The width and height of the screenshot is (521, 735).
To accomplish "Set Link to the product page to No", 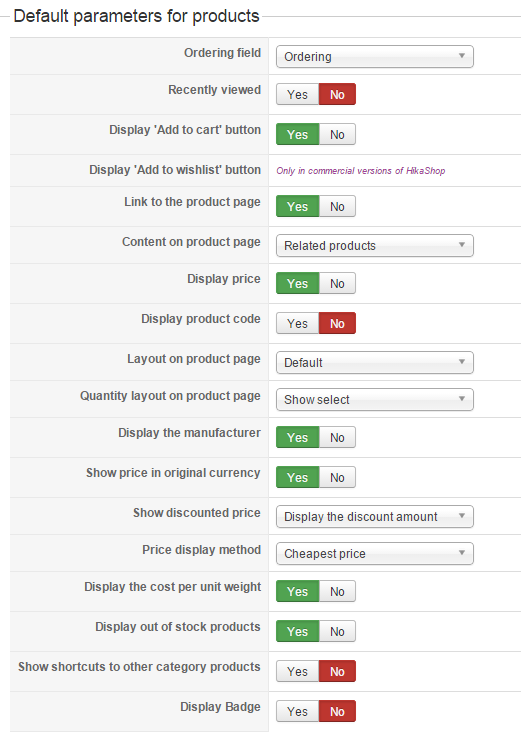I will tap(337, 206).
